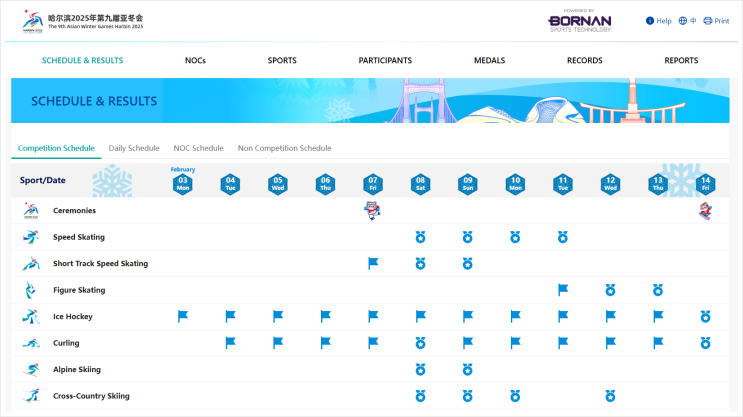This screenshot has height=417, width=743.
Task: Open Curling flag event on Feb 04
Action: tap(231, 343)
